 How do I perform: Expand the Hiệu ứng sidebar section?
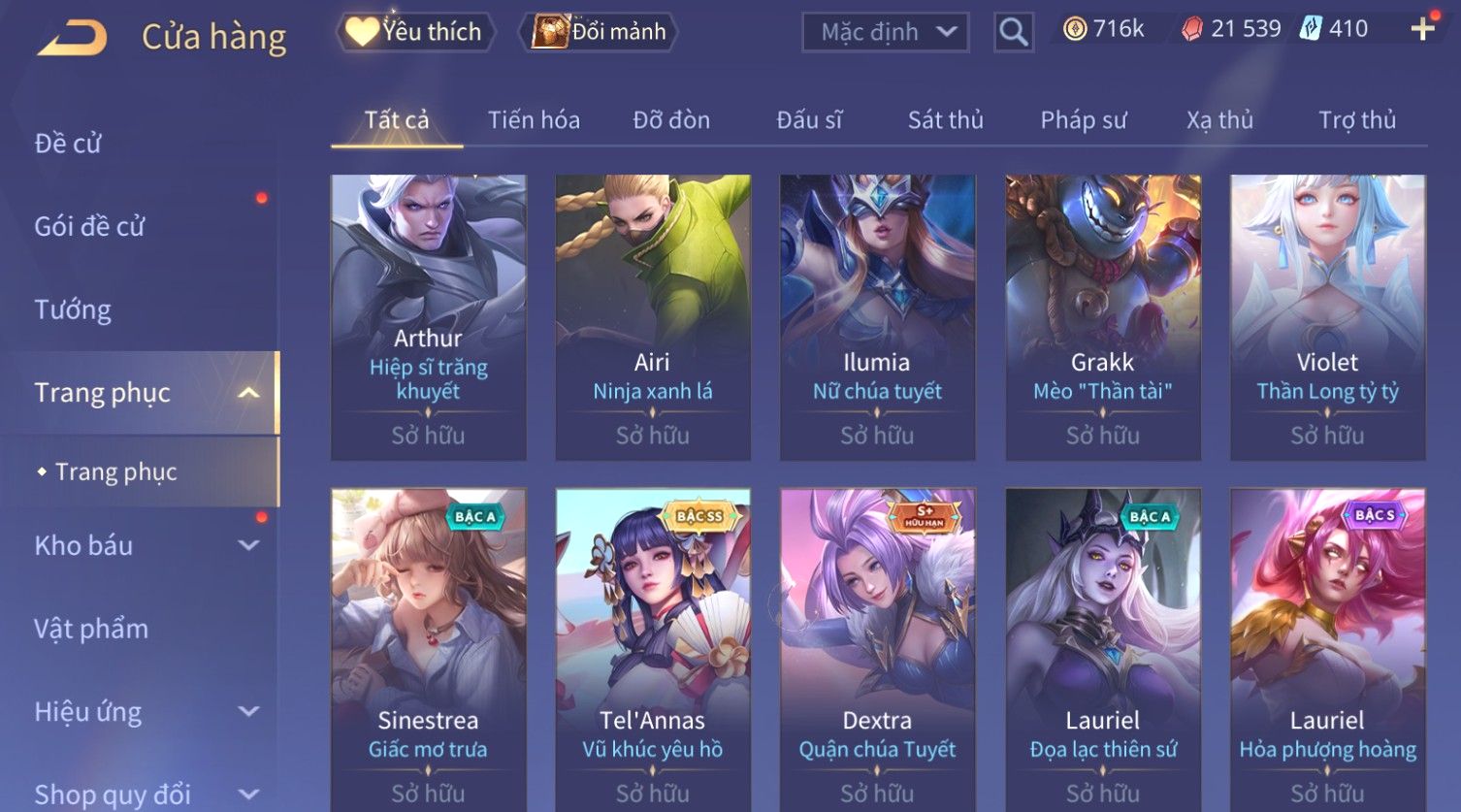tap(249, 711)
